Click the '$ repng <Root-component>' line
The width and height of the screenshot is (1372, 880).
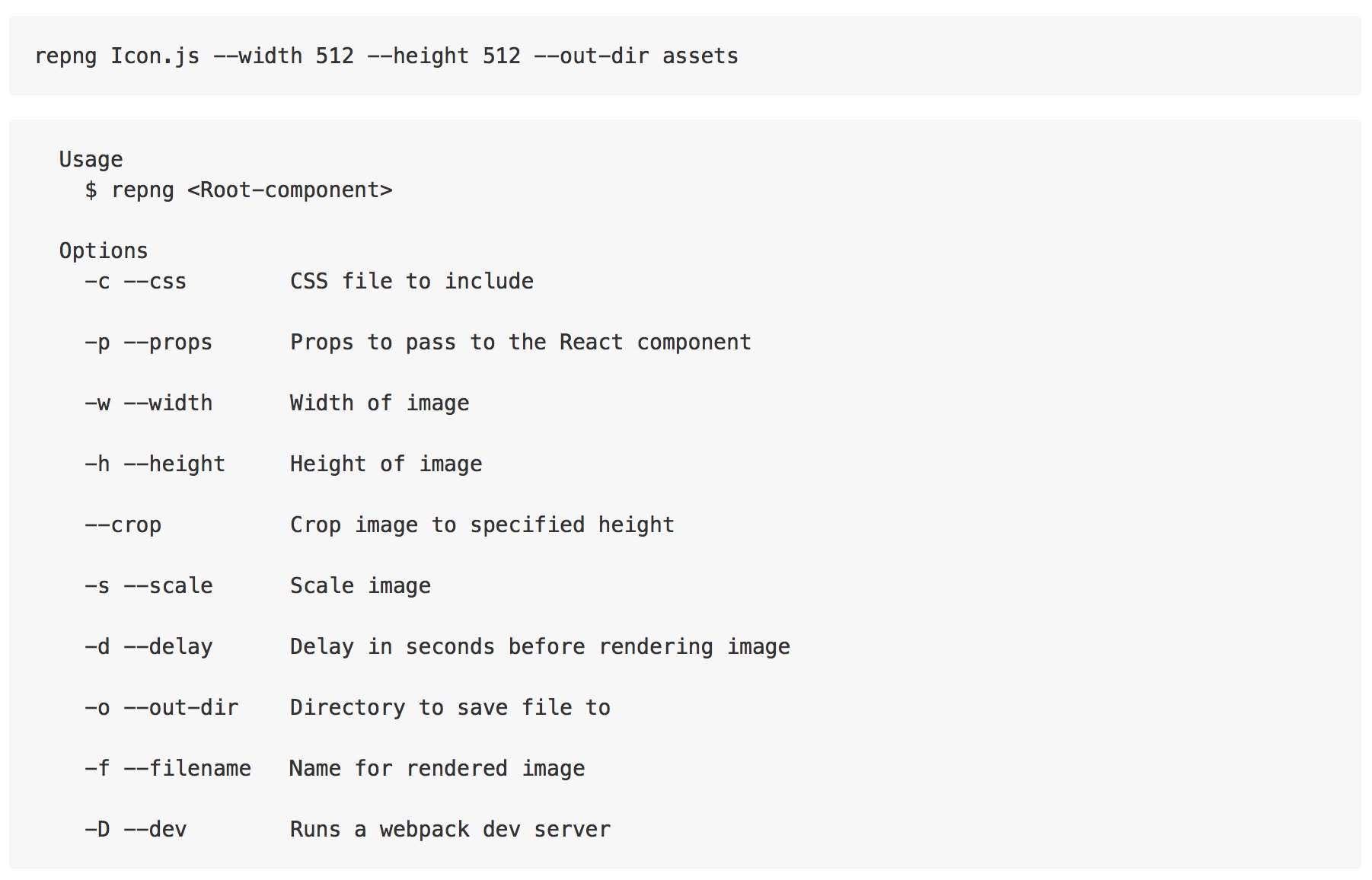(238, 190)
